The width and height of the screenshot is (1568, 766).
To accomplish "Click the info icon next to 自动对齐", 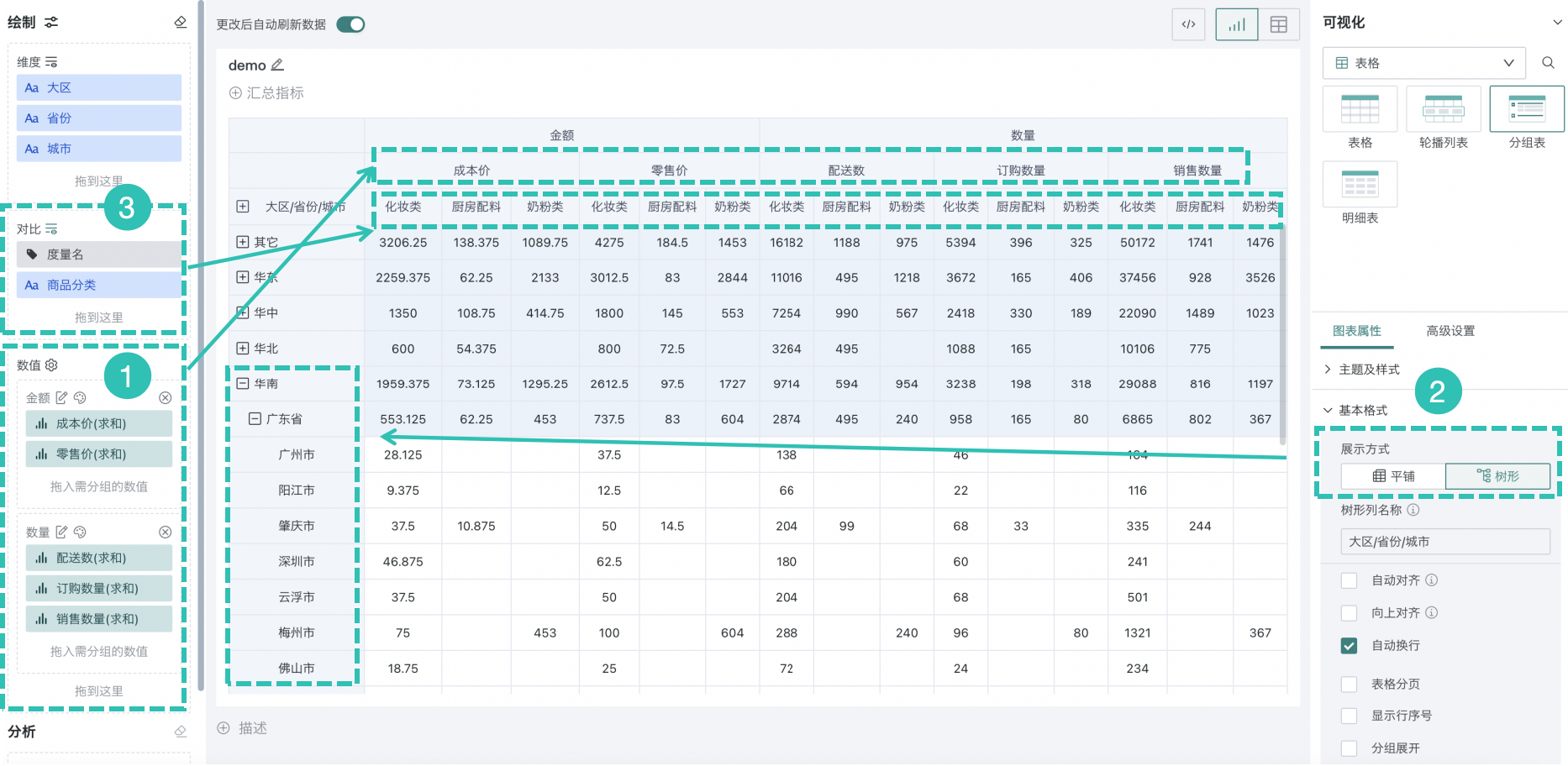I will click(x=1432, y=580).
